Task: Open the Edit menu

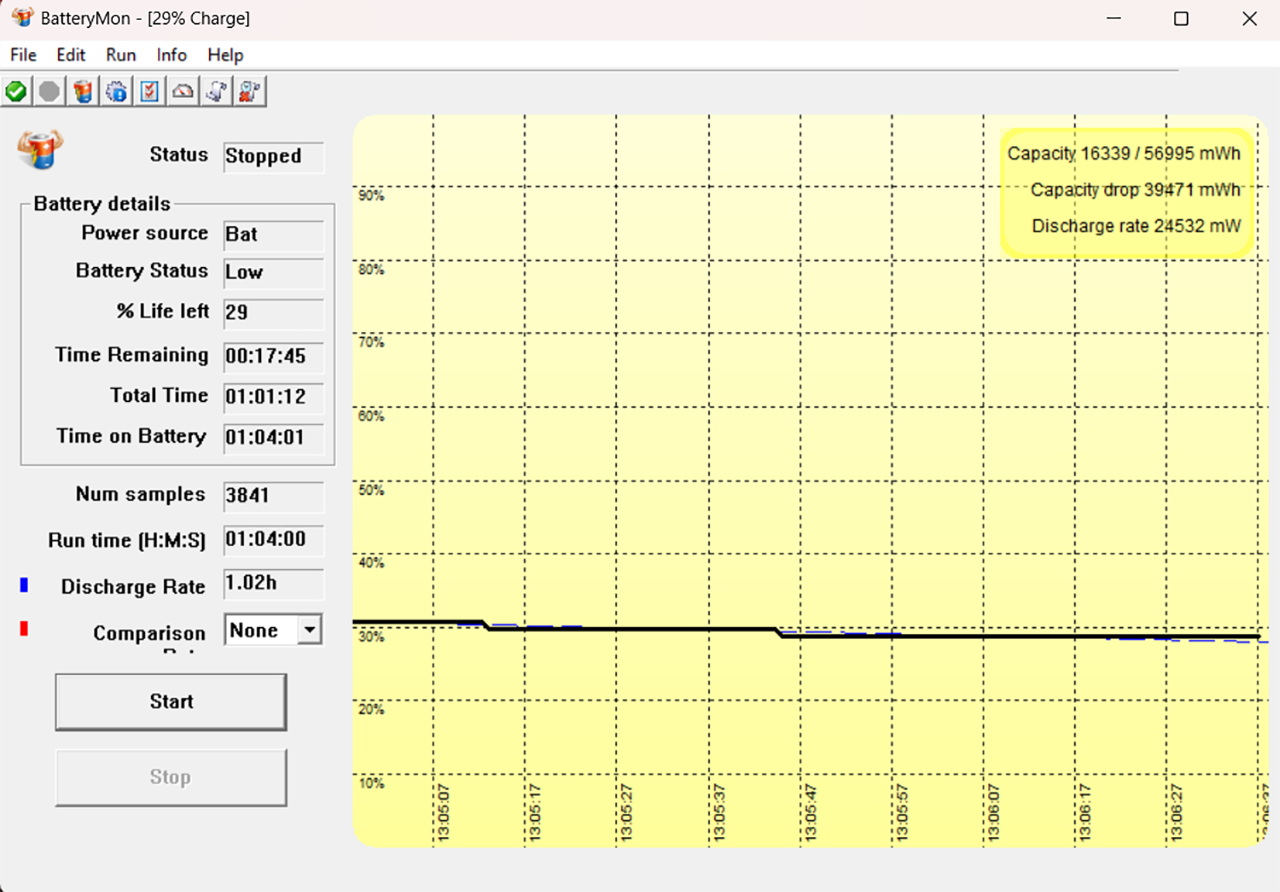Action: coord(71,55)
